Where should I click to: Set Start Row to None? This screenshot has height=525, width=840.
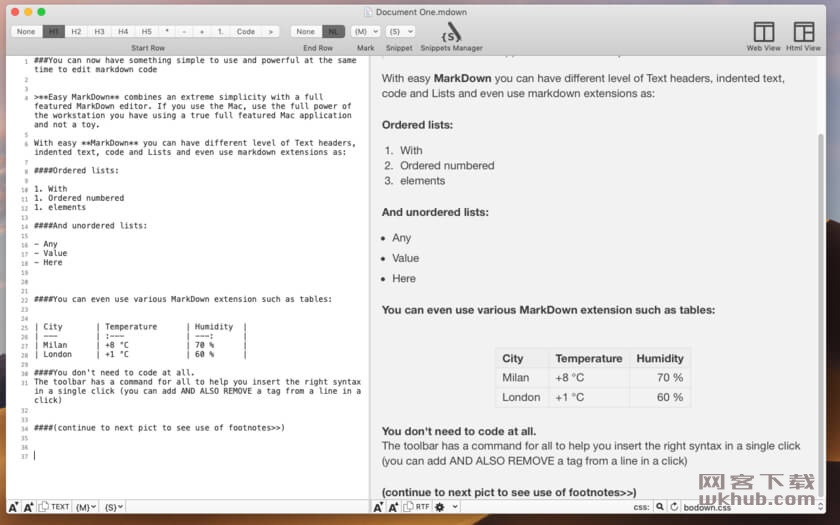tap(26, 32)
